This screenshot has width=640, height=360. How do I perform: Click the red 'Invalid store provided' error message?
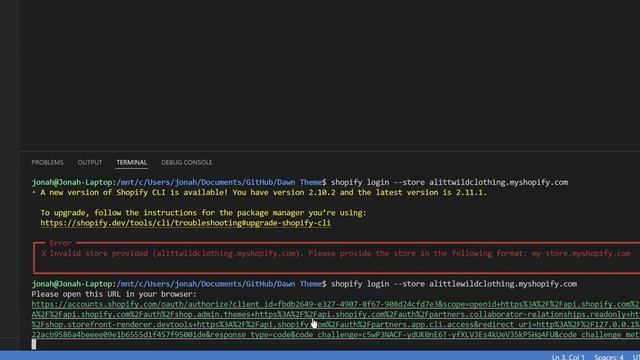(336, 253)
